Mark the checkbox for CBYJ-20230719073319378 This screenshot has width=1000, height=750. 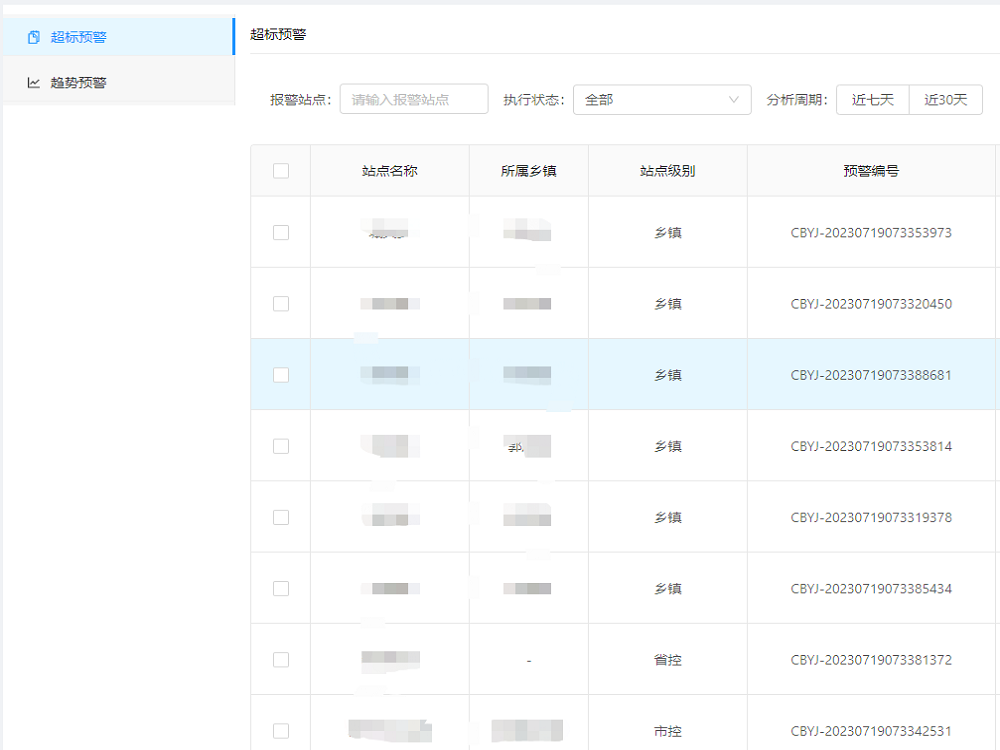pyautogui.click(x=281, y=518)
